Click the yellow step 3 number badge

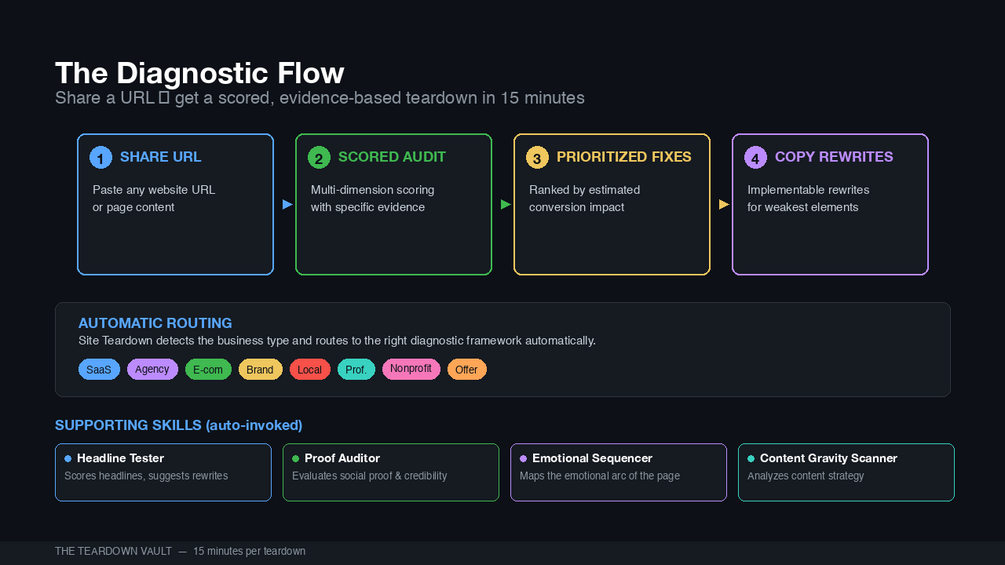tap(537, 158)
